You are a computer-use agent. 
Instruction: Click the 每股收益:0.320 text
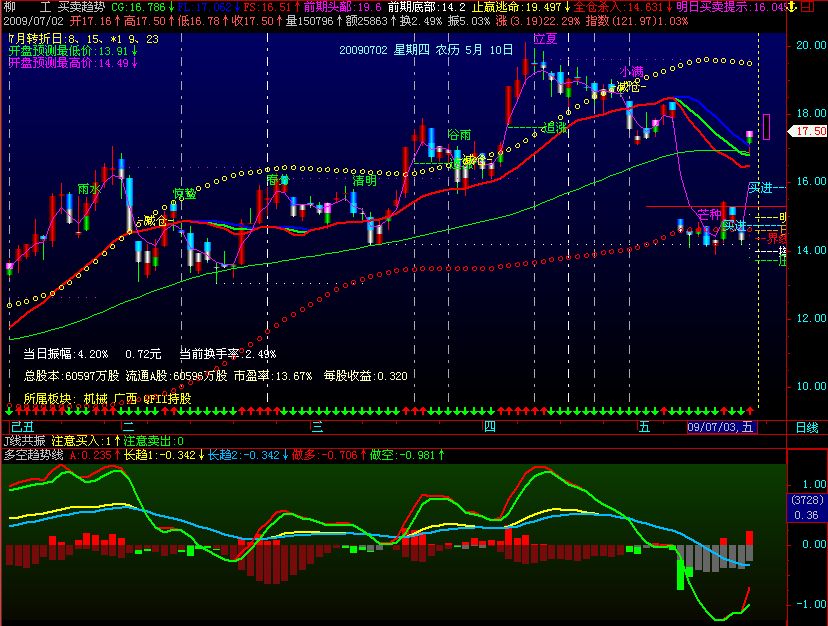pyautogui.click(x=365, y=376)
